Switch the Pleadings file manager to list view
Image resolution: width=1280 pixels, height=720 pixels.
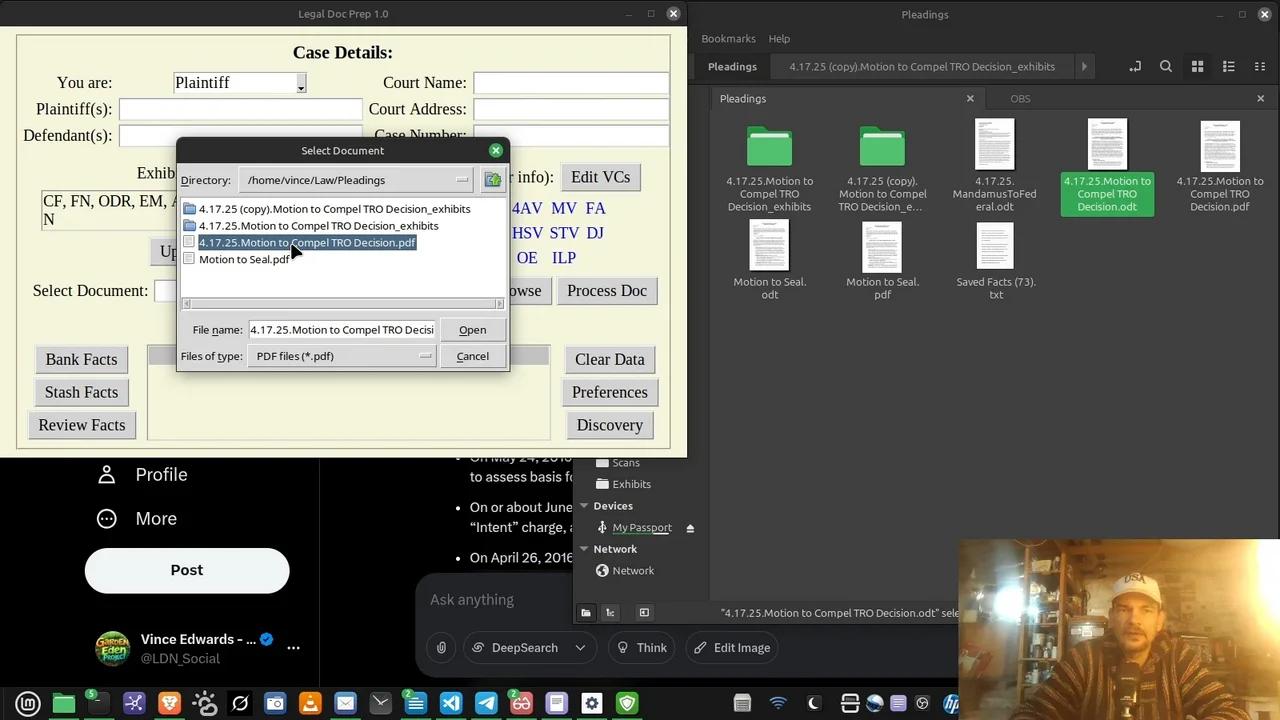pyautogui.click(x=1229, y=66)
